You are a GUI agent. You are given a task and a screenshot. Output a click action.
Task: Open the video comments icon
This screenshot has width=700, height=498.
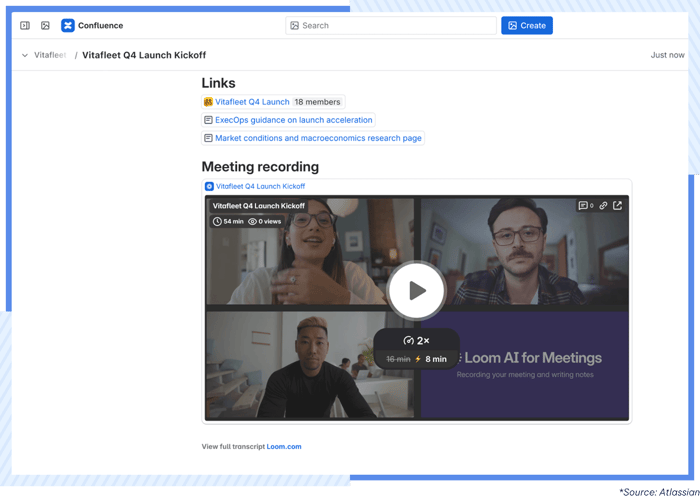[x=583, y=205]
